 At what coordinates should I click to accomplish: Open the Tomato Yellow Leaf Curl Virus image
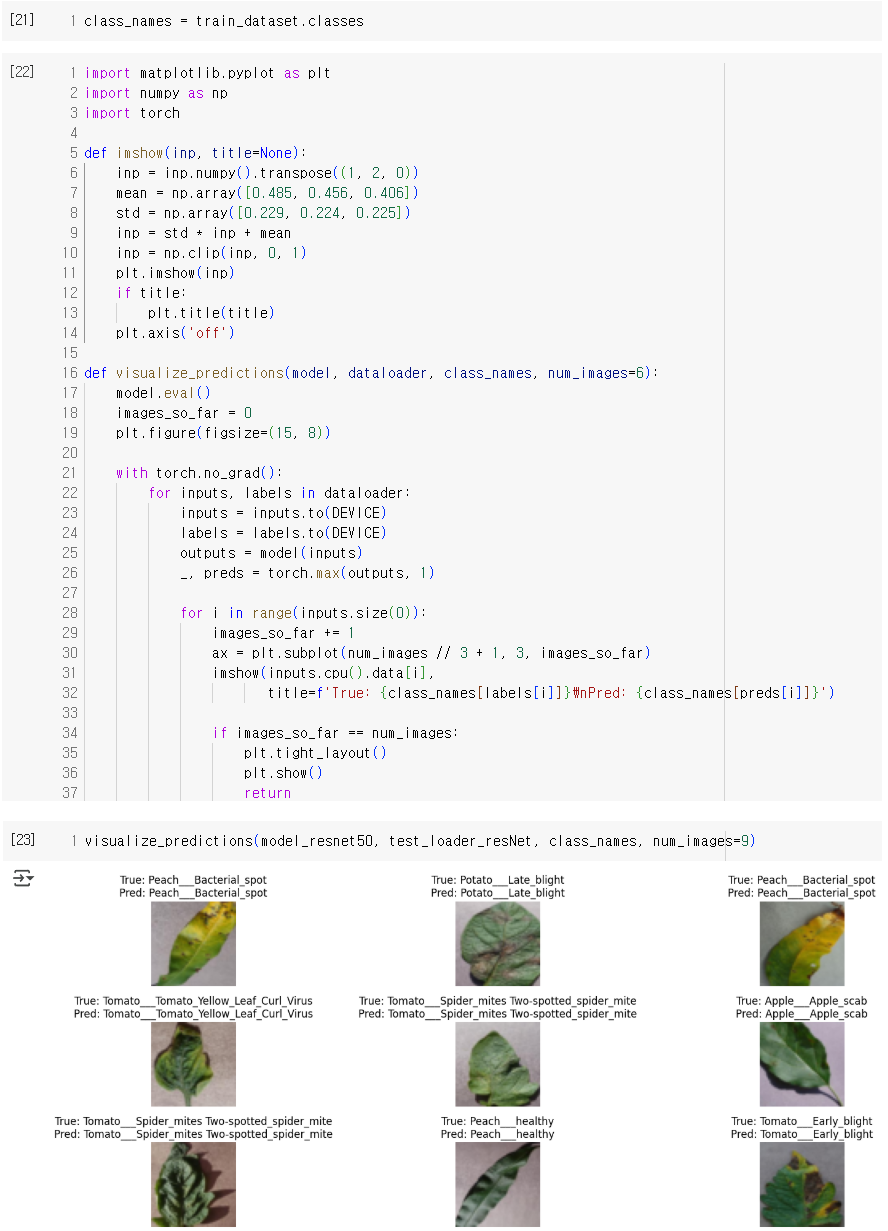[193, 1064]
